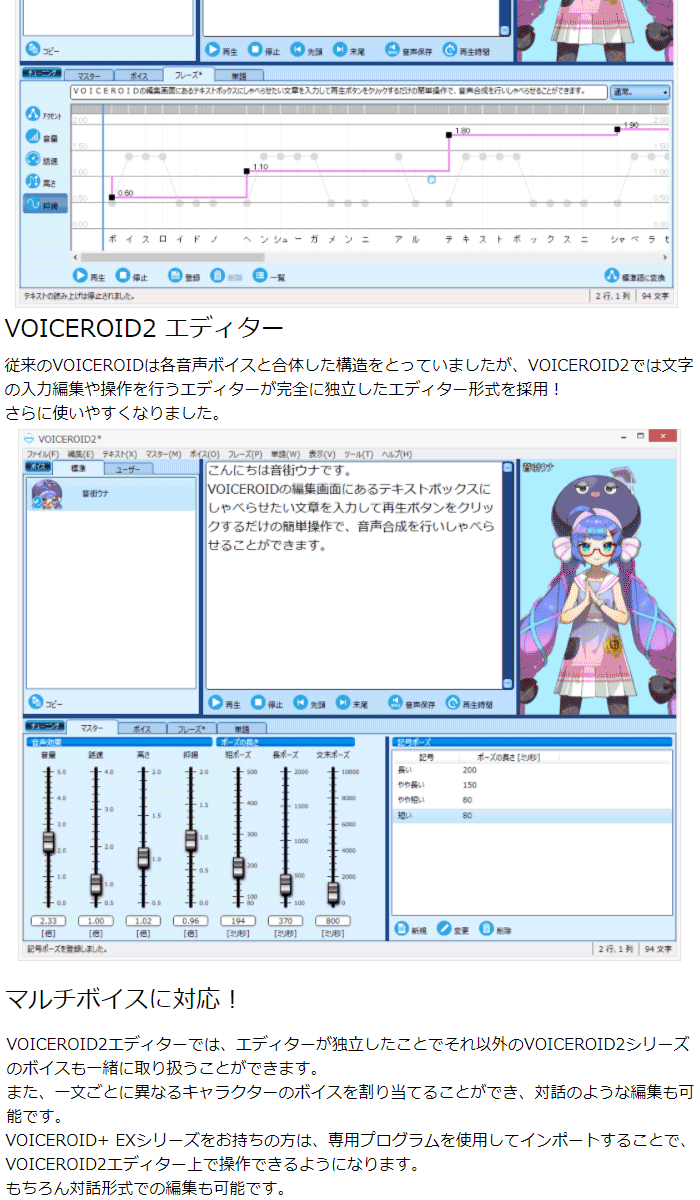Open フレーズ(P) menu in the menu bar
The width and height of the screenshot is (700, 1200).
tap(245, 454)
